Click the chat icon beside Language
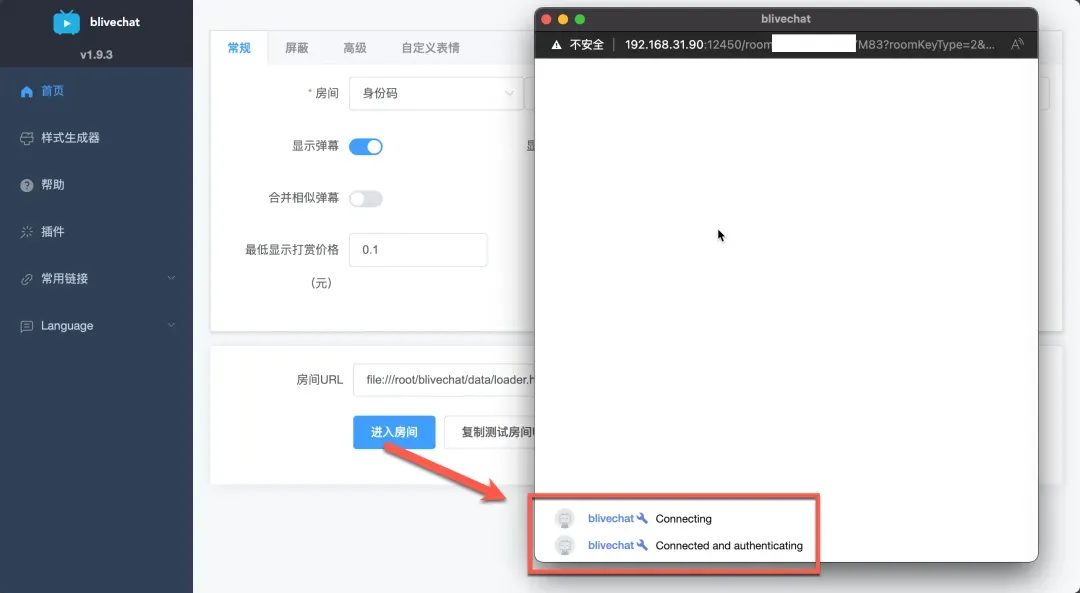Image resolution: width=1080 pixels, height=593 pixels. point(27,326)
